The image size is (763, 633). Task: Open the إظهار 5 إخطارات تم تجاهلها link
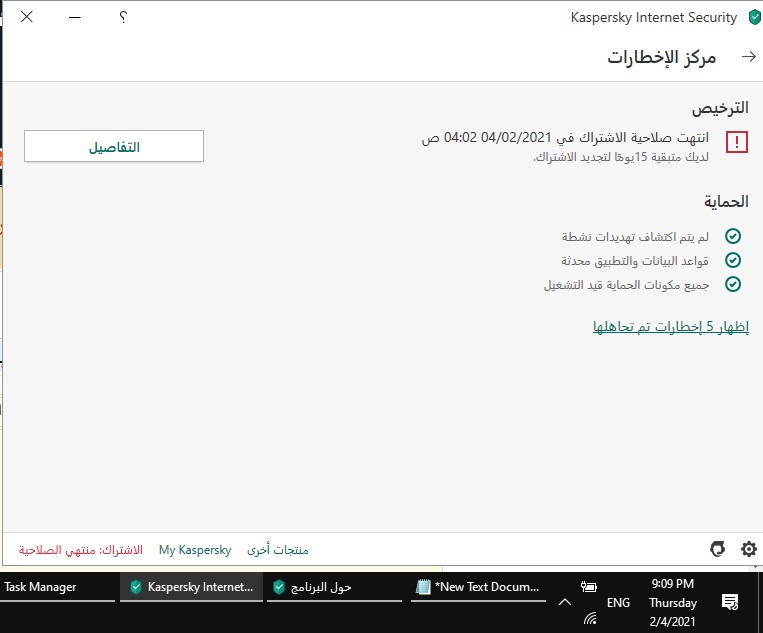tap(671, 326)
